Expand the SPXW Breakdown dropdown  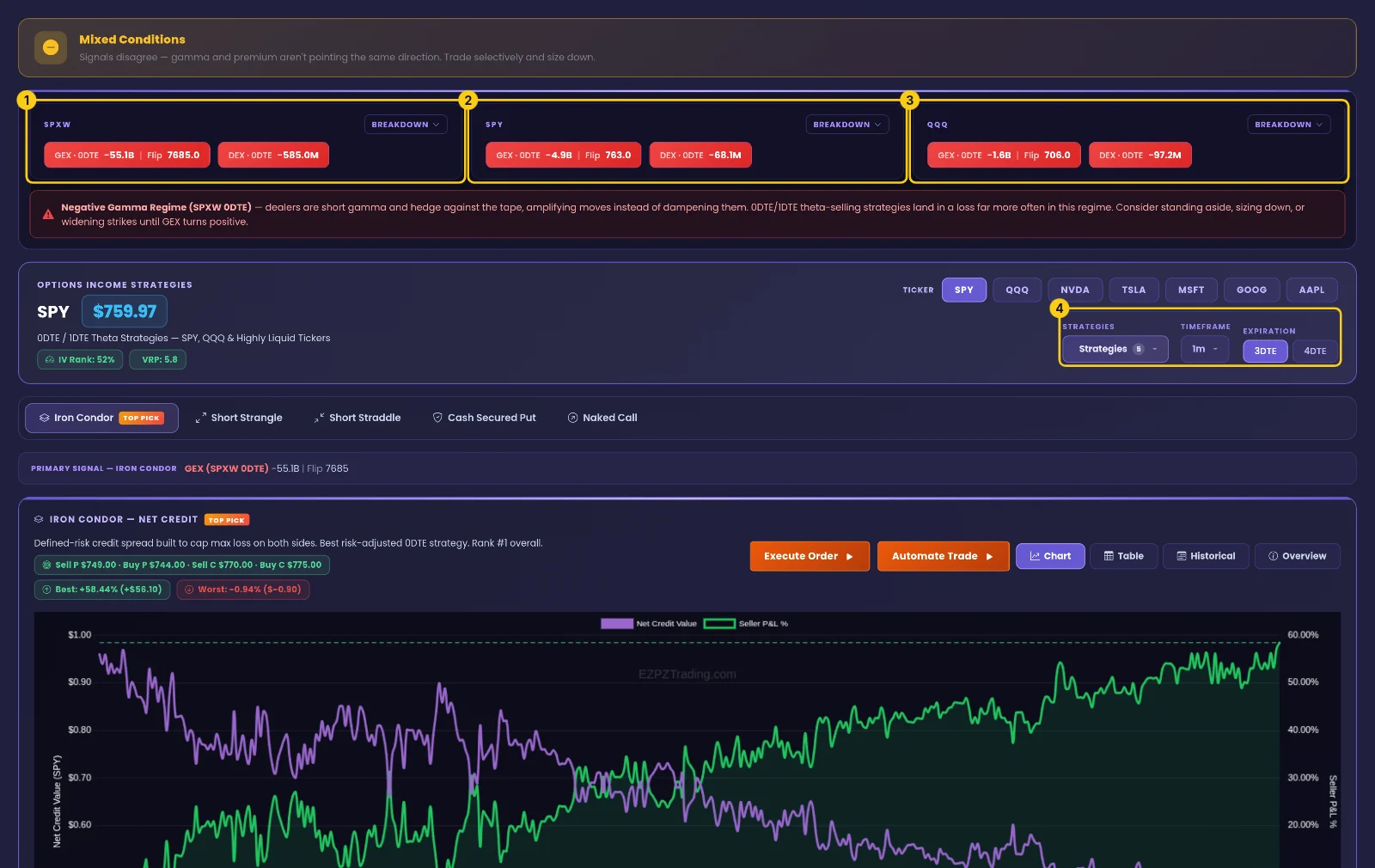point(406,125)
